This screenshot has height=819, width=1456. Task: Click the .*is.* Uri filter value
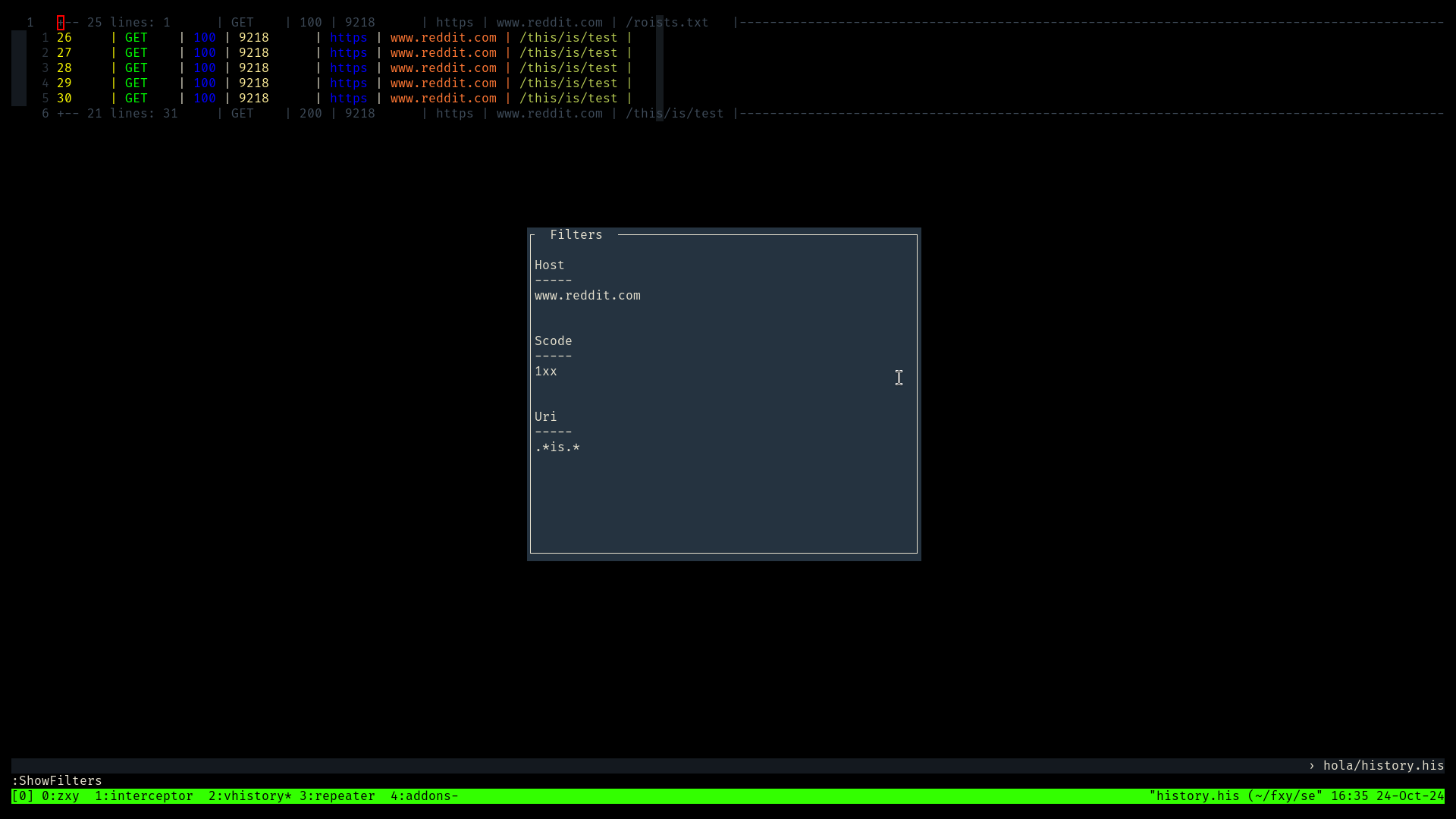pos(557,447)
